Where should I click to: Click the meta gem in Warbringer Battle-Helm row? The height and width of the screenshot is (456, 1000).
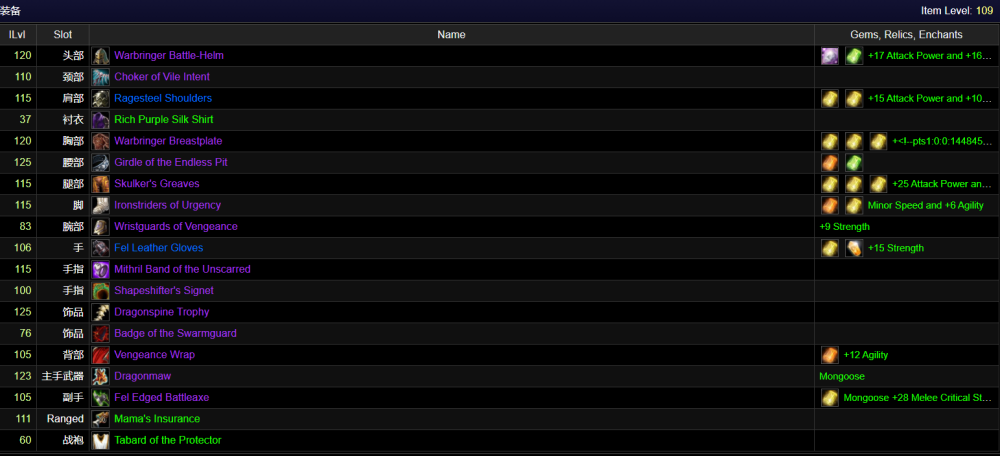(830, 56)
